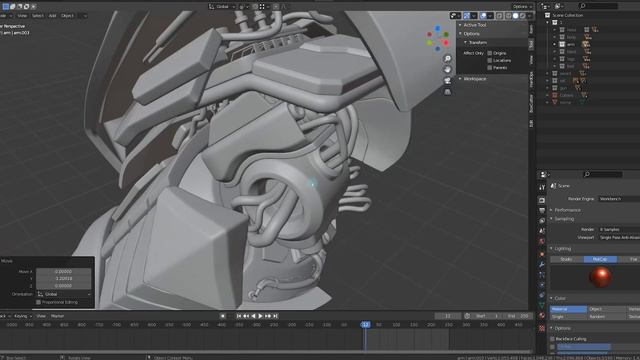The image size is (640, 360).
Task: Open the View Layer properties tab icon
Action: click(542, 221)
